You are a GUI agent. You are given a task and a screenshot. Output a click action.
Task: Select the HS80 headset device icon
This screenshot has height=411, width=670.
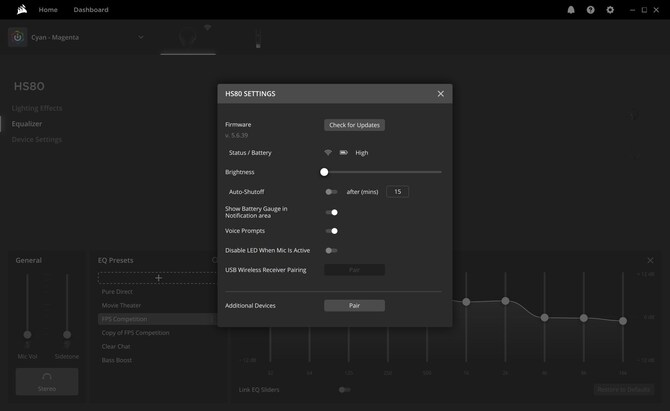click(x=188, y=38)
